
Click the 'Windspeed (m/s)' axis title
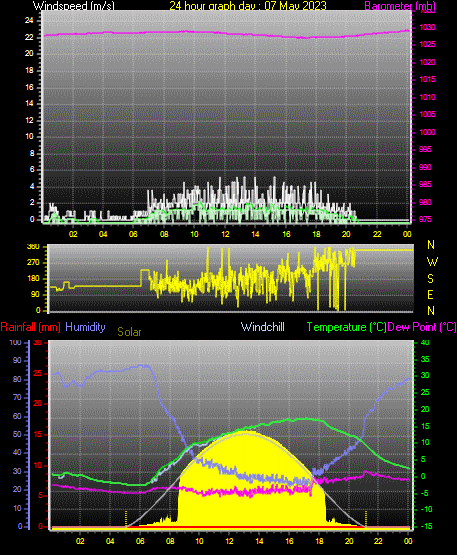click(74, 6)
